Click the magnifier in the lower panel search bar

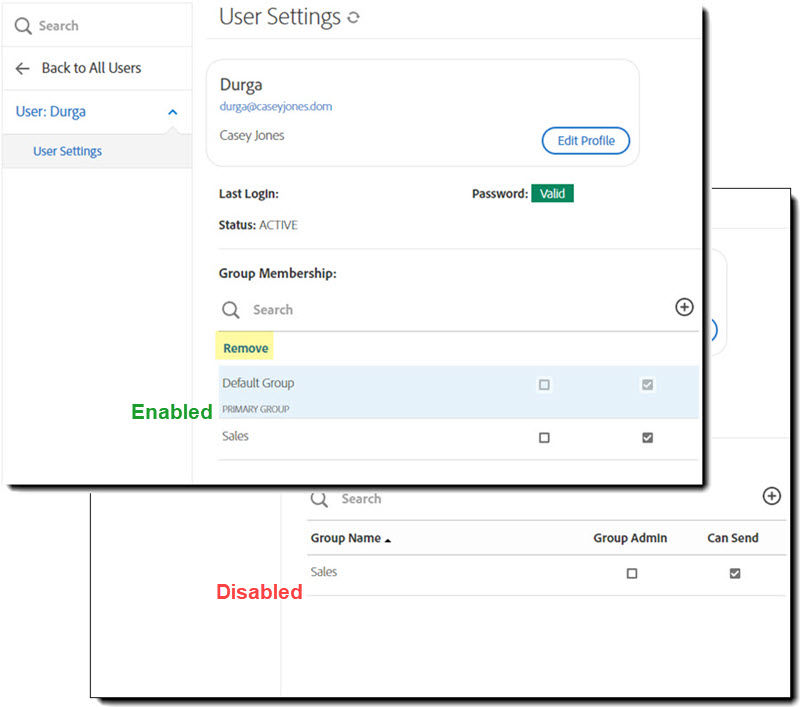click(319, 498)
